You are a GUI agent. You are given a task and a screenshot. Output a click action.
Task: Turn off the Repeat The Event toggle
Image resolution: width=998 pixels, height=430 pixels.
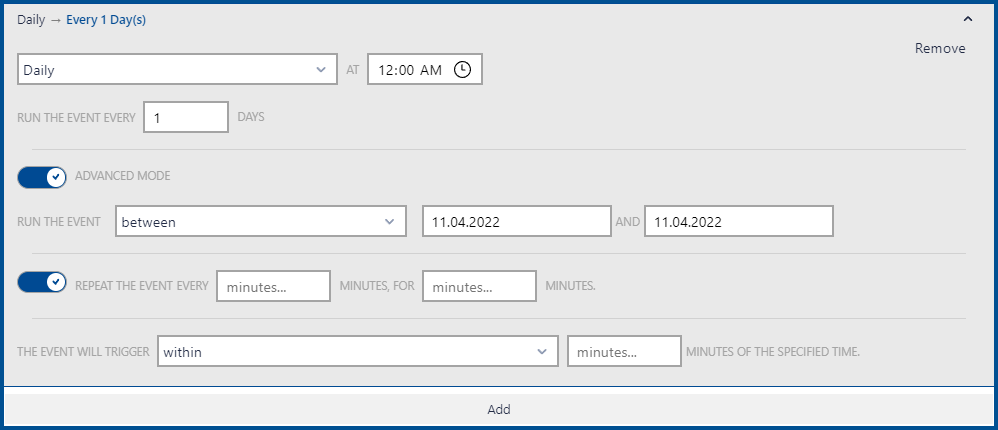click(x=42, y=285)
